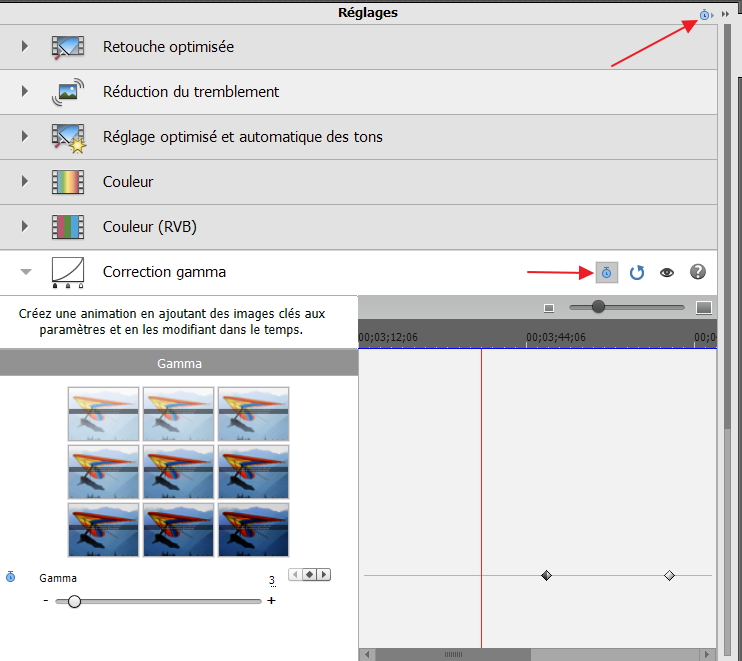The image size is (742, 661).
Task: Click the Gamma section header
Action: coord(179,363)
